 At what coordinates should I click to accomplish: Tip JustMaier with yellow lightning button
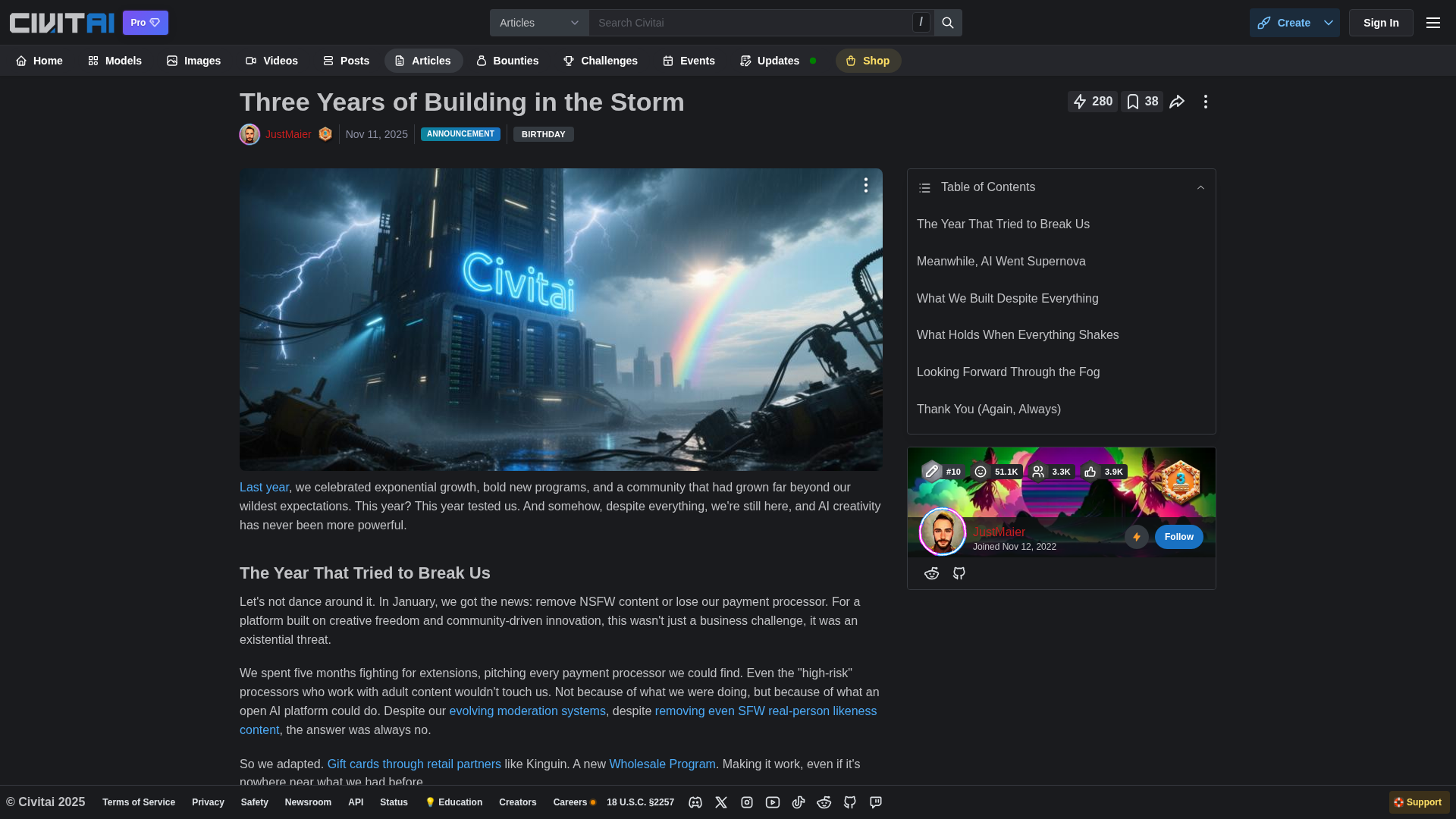[x=1136, y=537]
